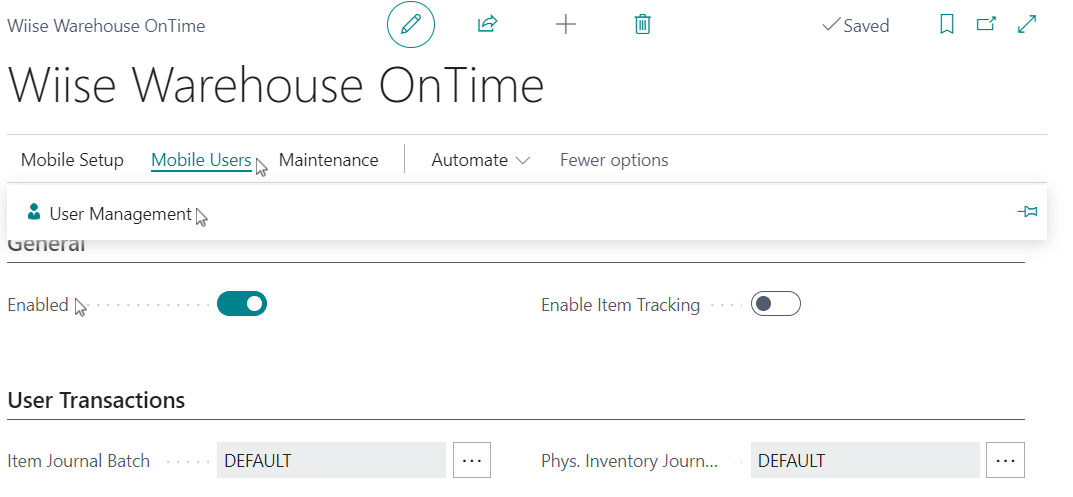This screenshot has width=1073, height=497.
Task: Click the share icon
Action: click(x=487, y=25)
